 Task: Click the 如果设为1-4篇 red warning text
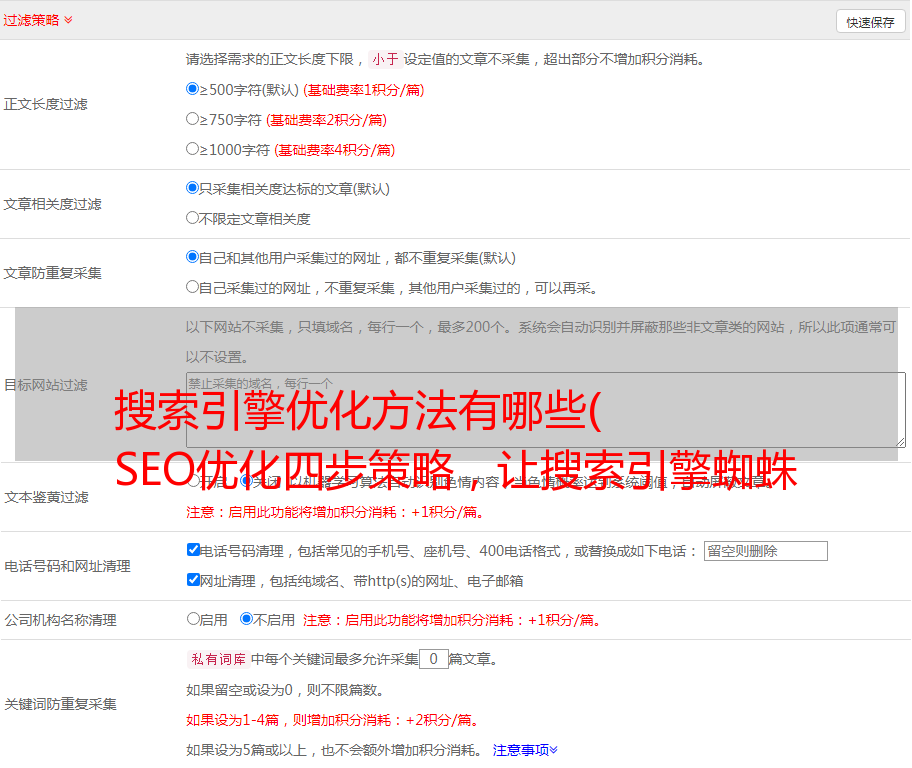333,720
